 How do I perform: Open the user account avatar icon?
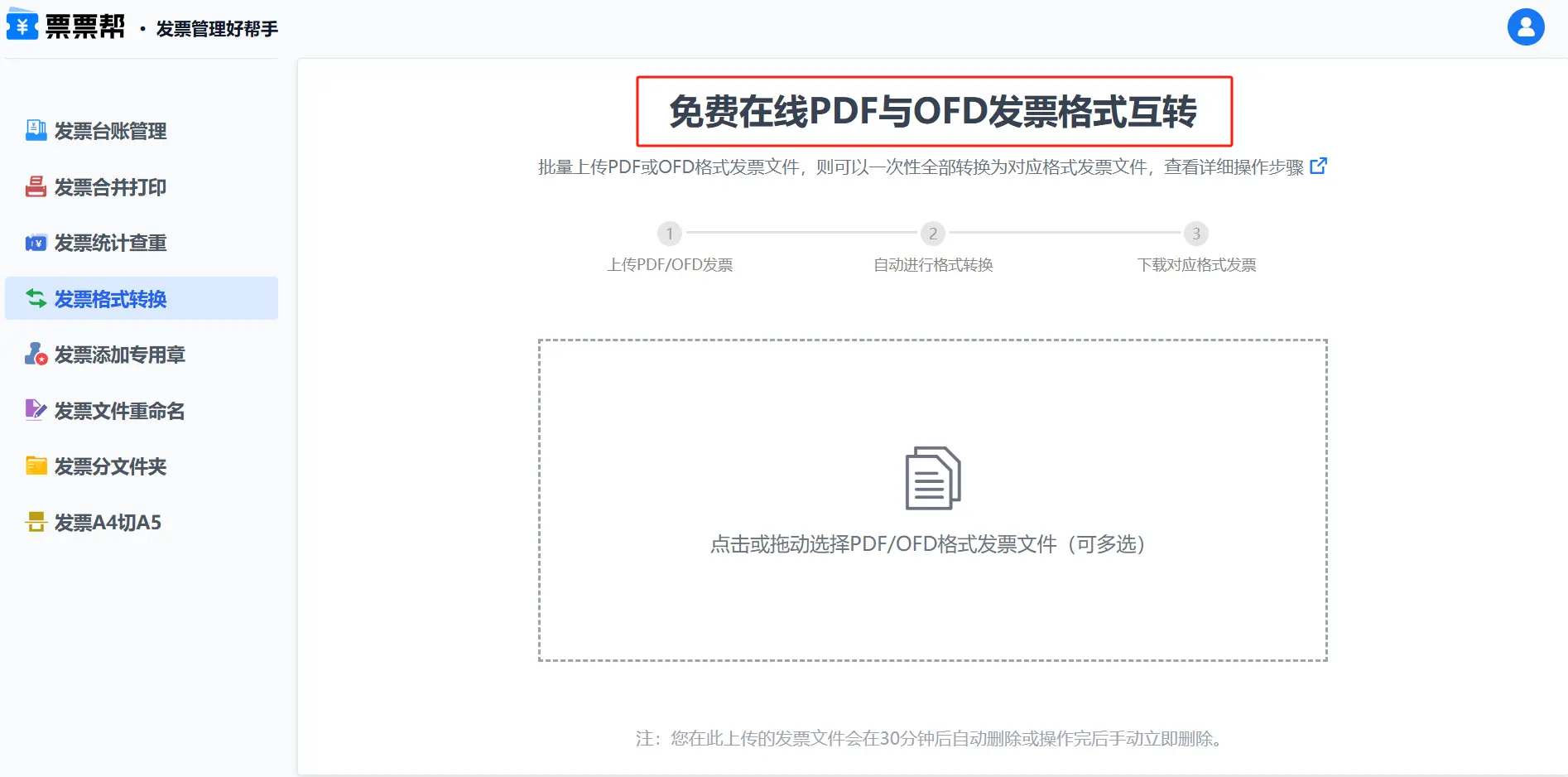point(1526,27)
